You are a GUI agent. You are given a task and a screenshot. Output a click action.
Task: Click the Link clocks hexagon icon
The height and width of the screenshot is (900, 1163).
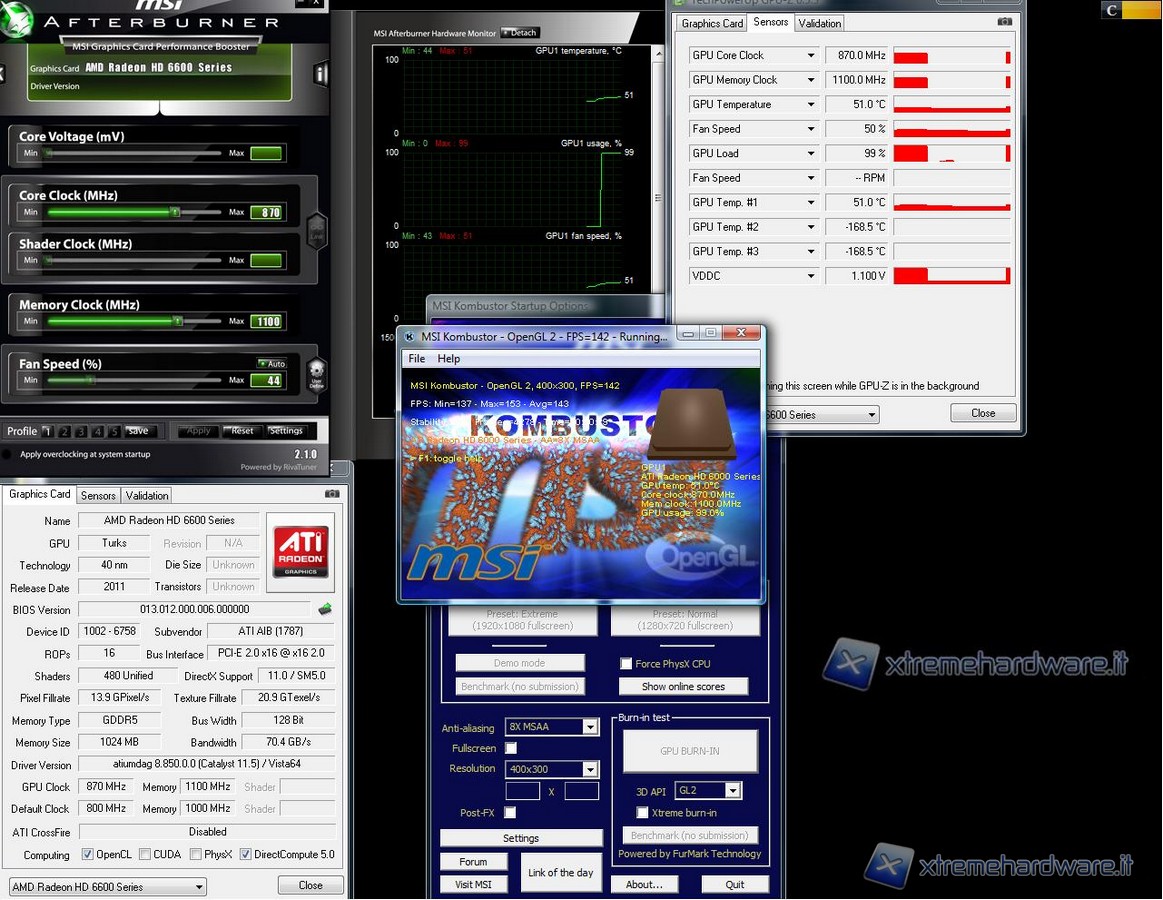click(316, 232)
